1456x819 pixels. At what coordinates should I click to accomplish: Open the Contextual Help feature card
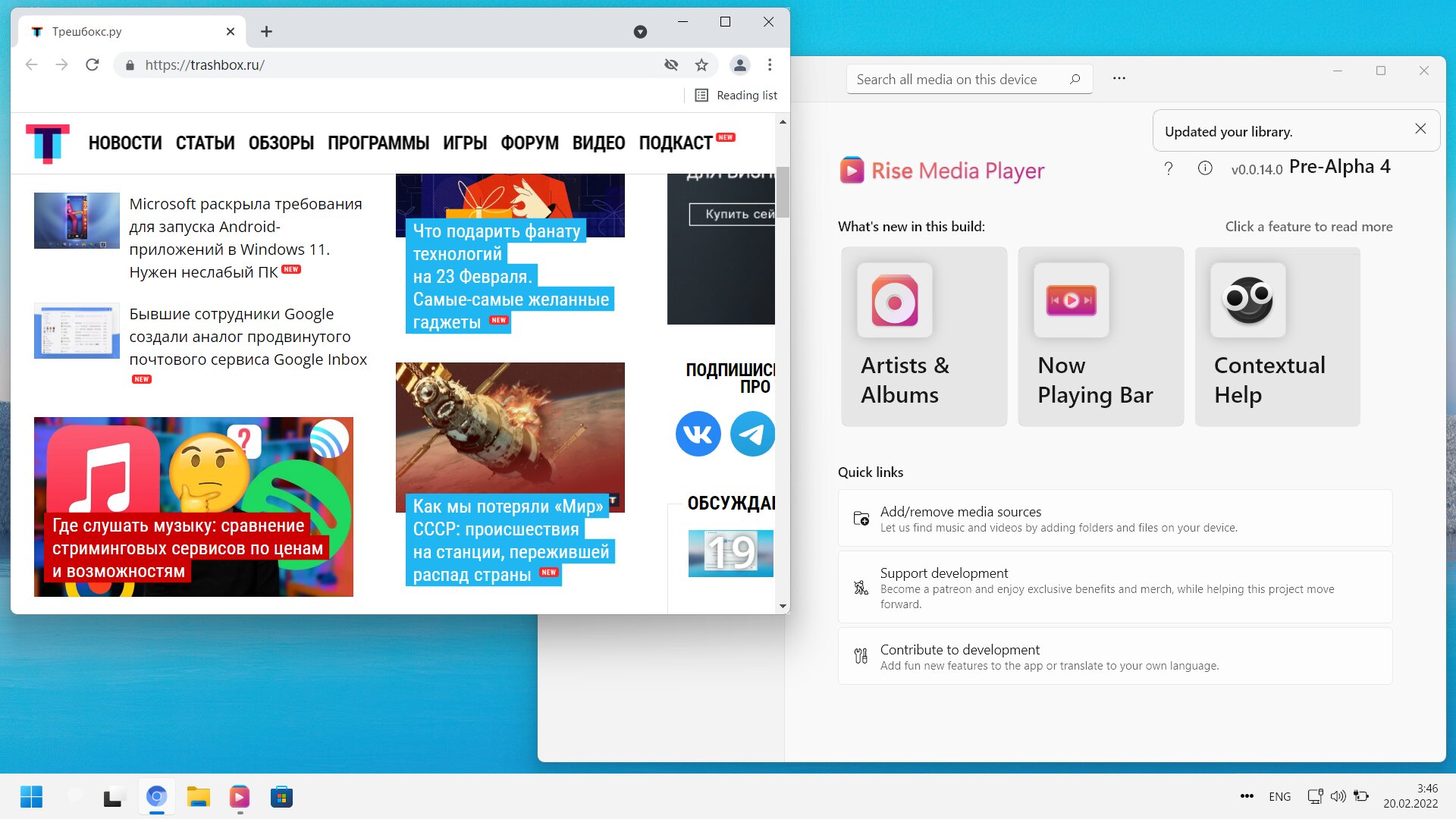(x=1277, y=337)
